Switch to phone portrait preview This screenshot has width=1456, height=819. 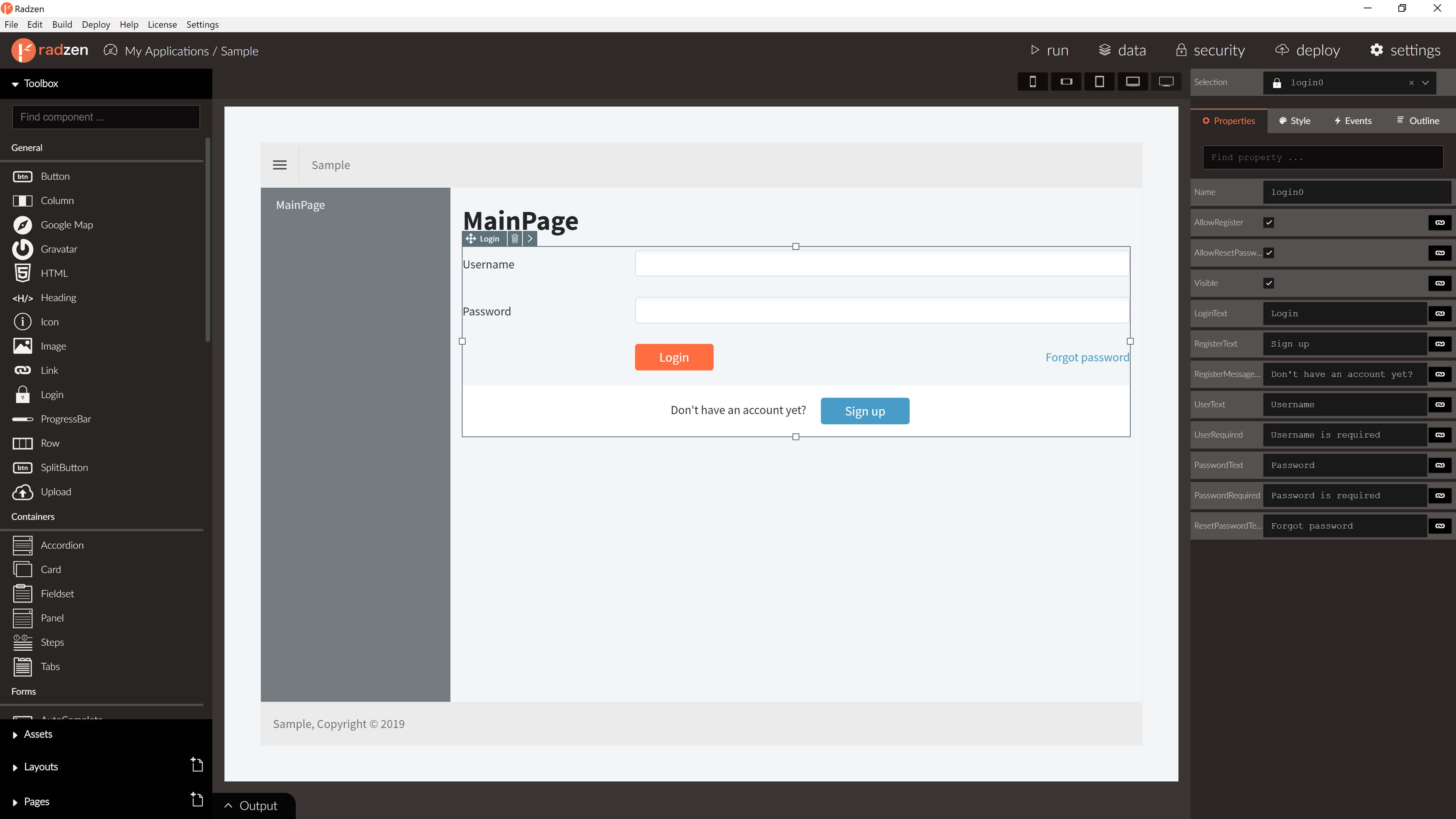click(x=1032, y=82)
